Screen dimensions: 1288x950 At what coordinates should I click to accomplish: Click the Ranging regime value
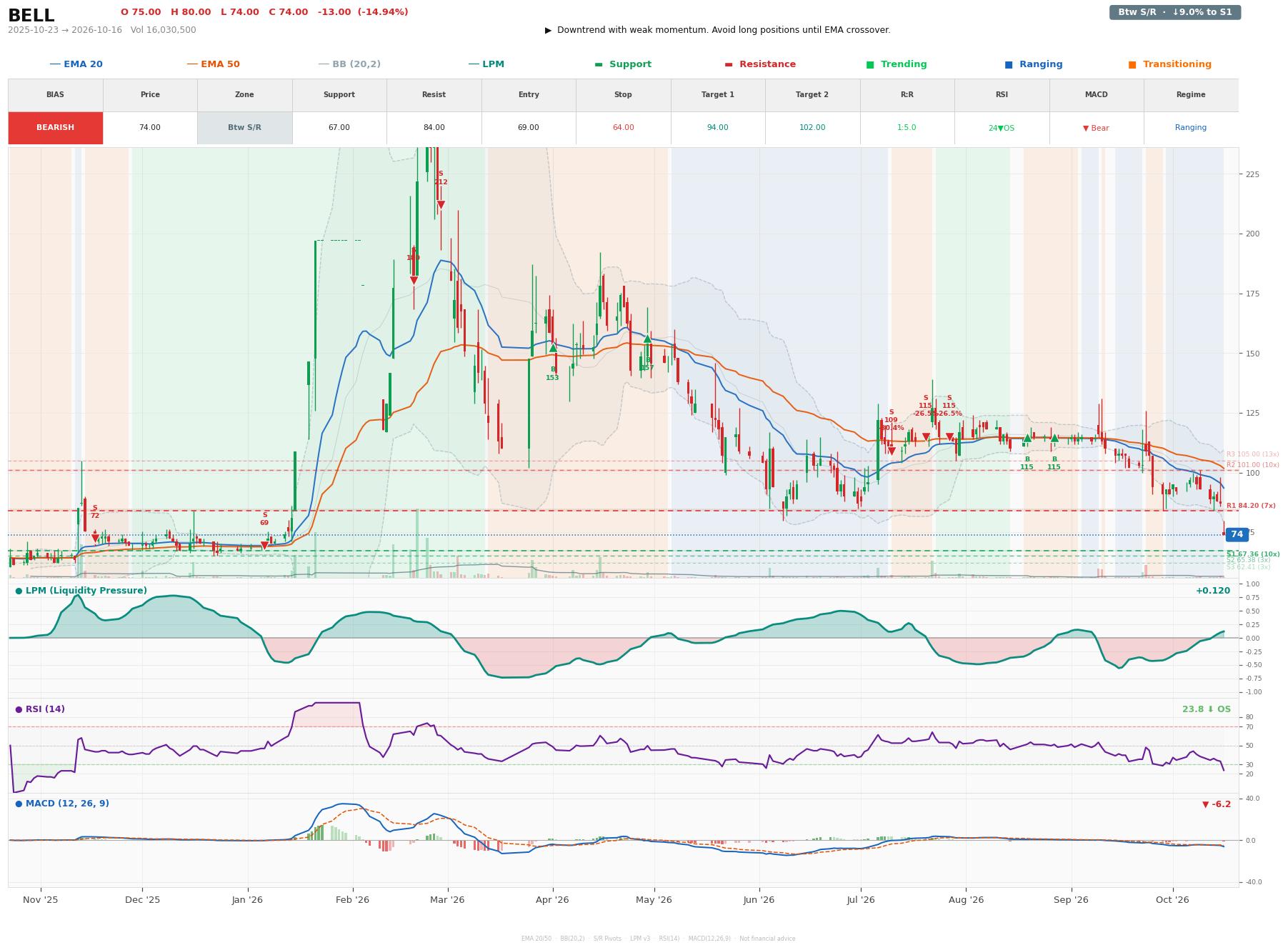coord(1190,128)
